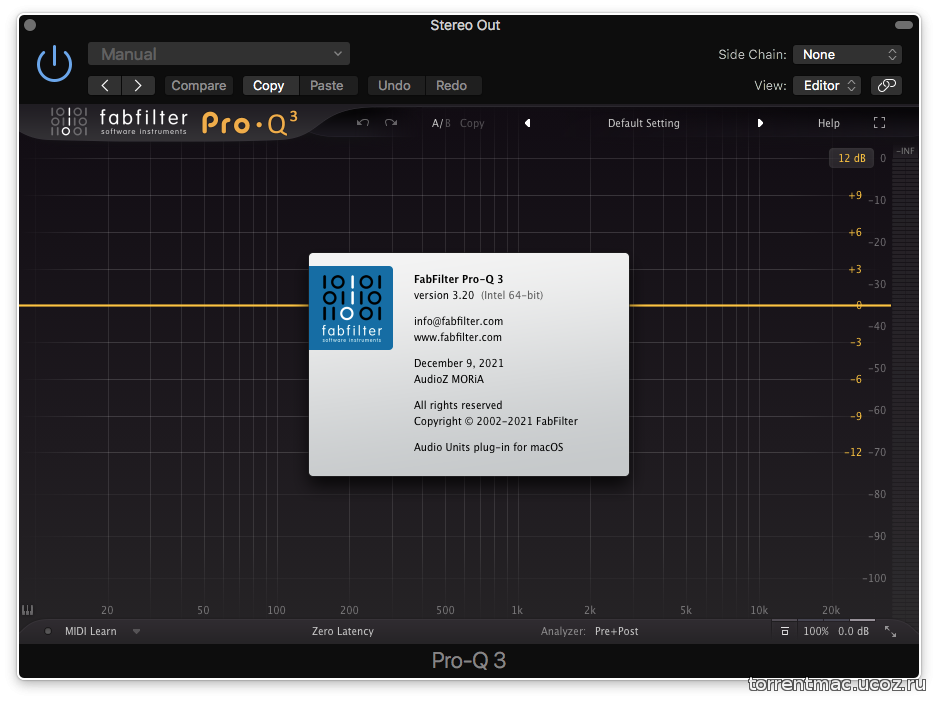The image size is (938, 701).
Task: Click the 'December 9, 2021' date text
Action: tap(459, 363)
